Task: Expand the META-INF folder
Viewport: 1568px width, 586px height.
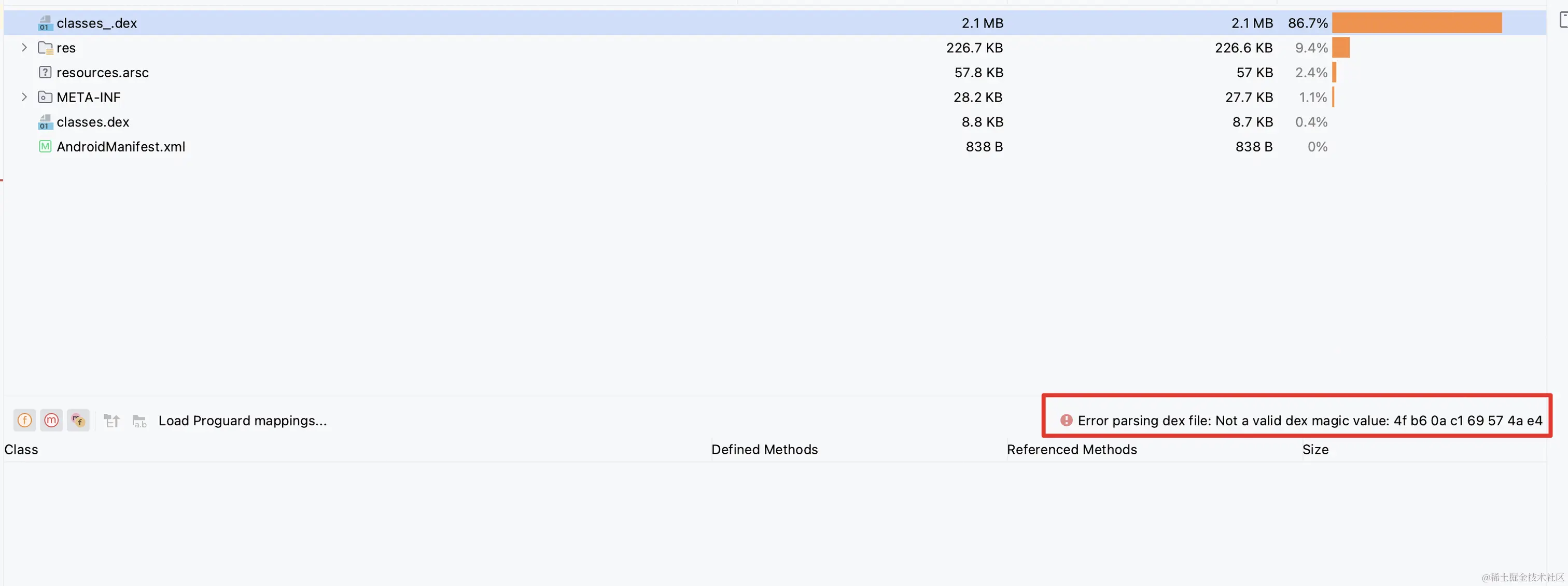Action: click(x=24, y=97)
